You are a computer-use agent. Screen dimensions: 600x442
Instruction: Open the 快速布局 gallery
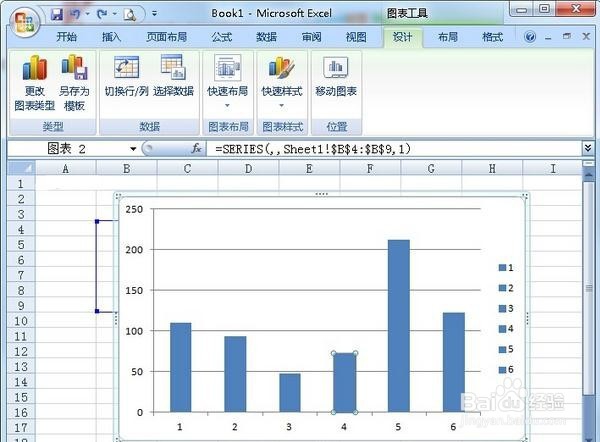coord(228,81)
